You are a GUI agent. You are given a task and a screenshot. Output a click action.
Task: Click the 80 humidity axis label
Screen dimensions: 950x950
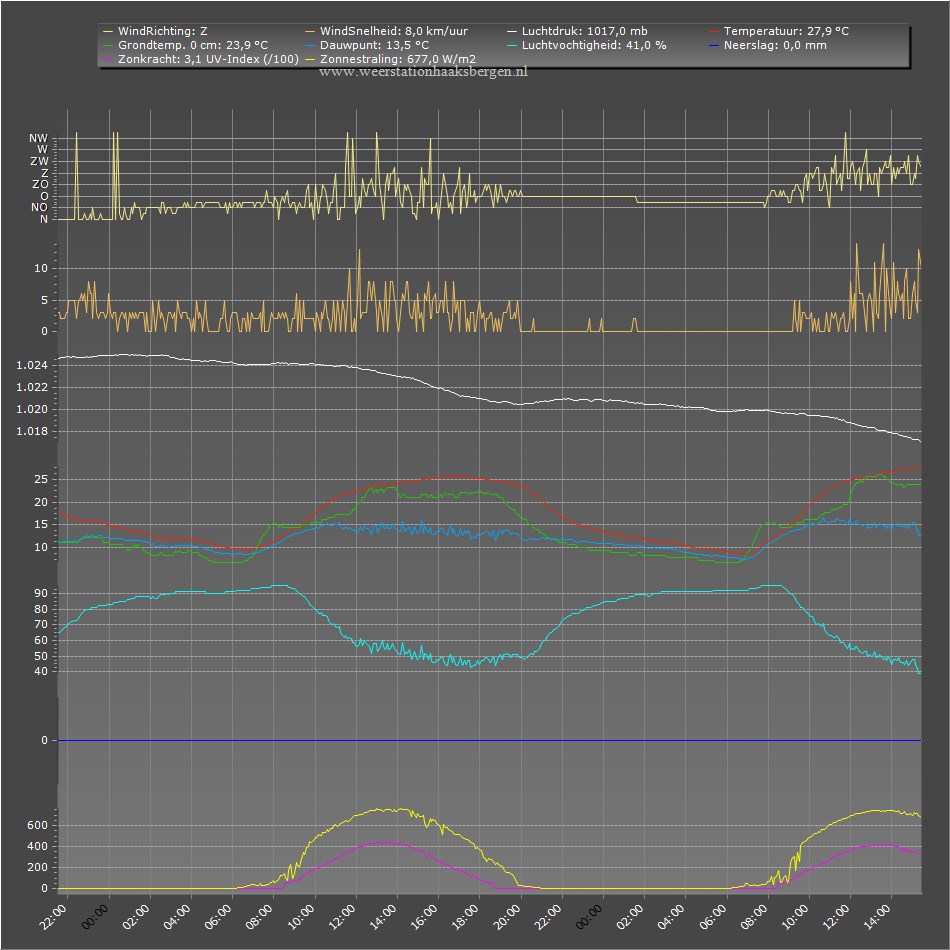coord(41,609)
